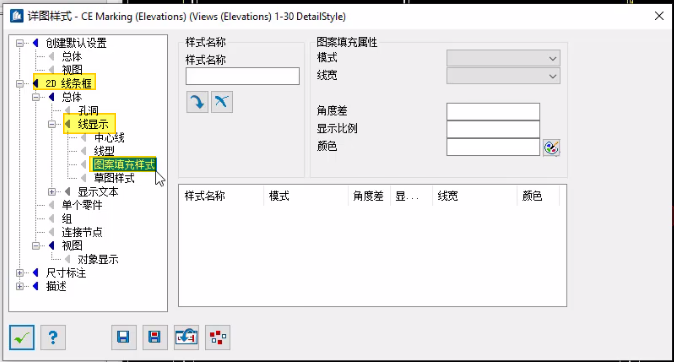The image size is (674, 362).
Task: Expand the 描述 tree node
Action: [x=20, y=286]
